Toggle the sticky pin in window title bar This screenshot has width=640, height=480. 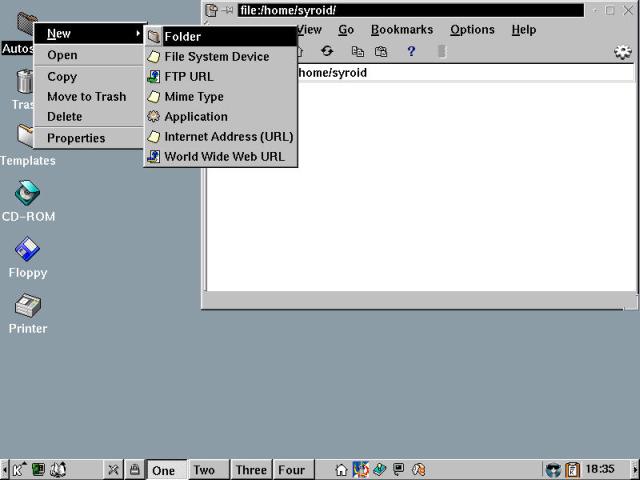pos(227,10)
